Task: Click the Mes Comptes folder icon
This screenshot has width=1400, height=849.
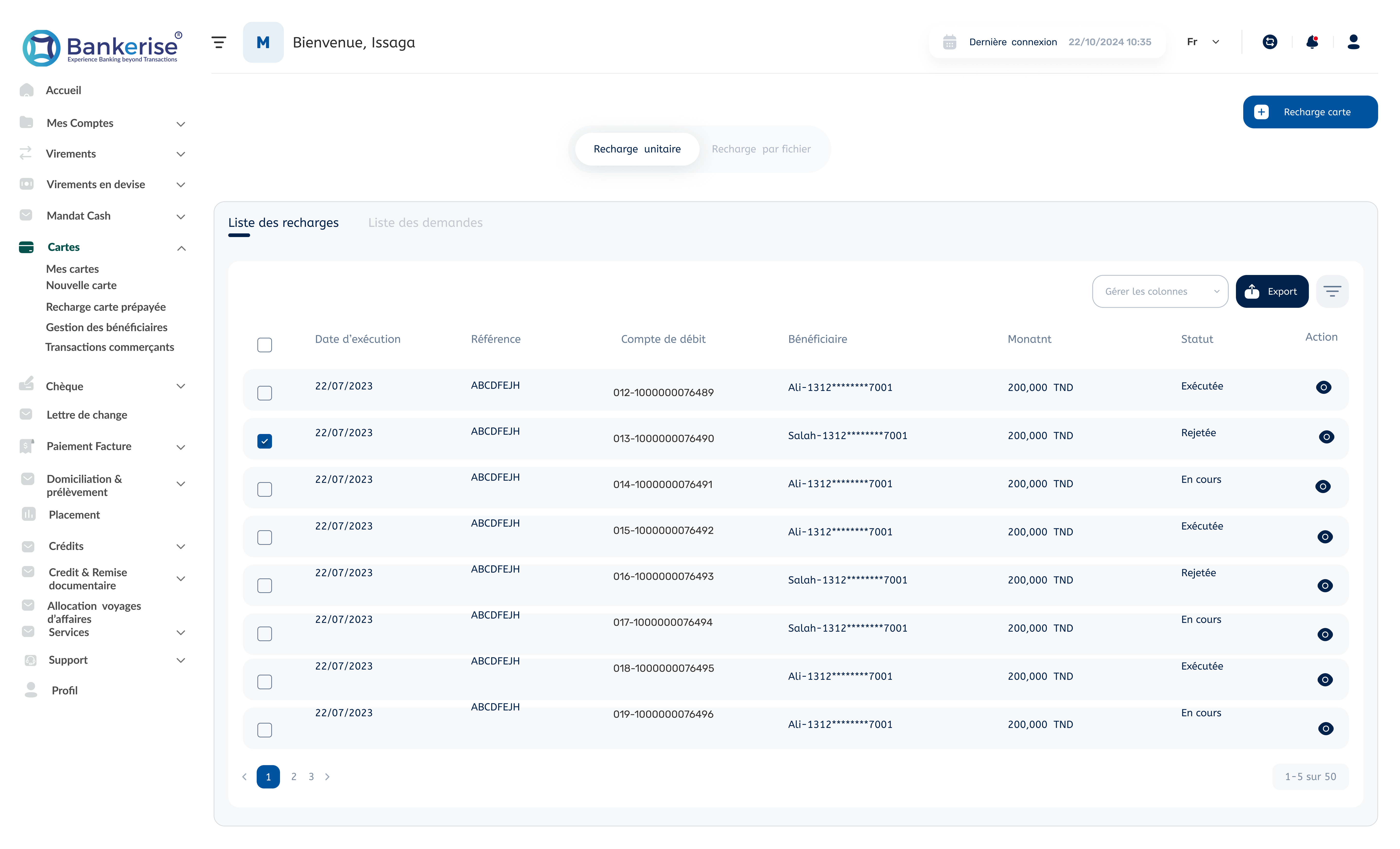Action: click(26, 122)
